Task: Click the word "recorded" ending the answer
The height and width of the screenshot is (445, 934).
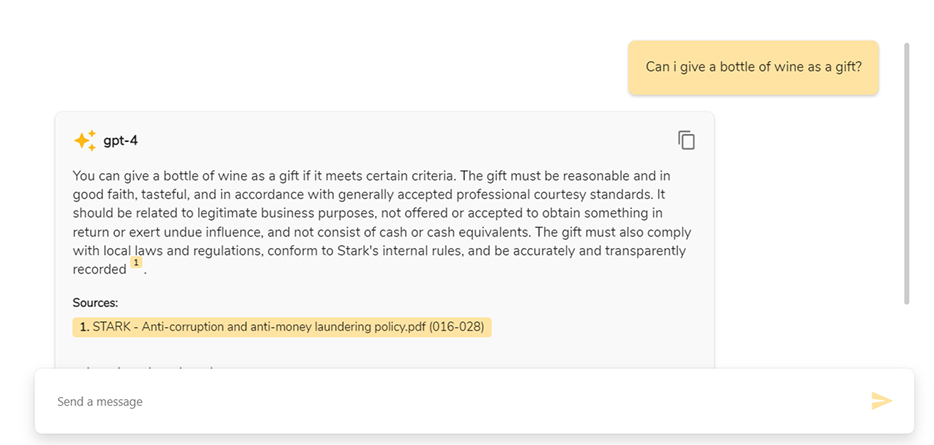Action: coord(99,269)
